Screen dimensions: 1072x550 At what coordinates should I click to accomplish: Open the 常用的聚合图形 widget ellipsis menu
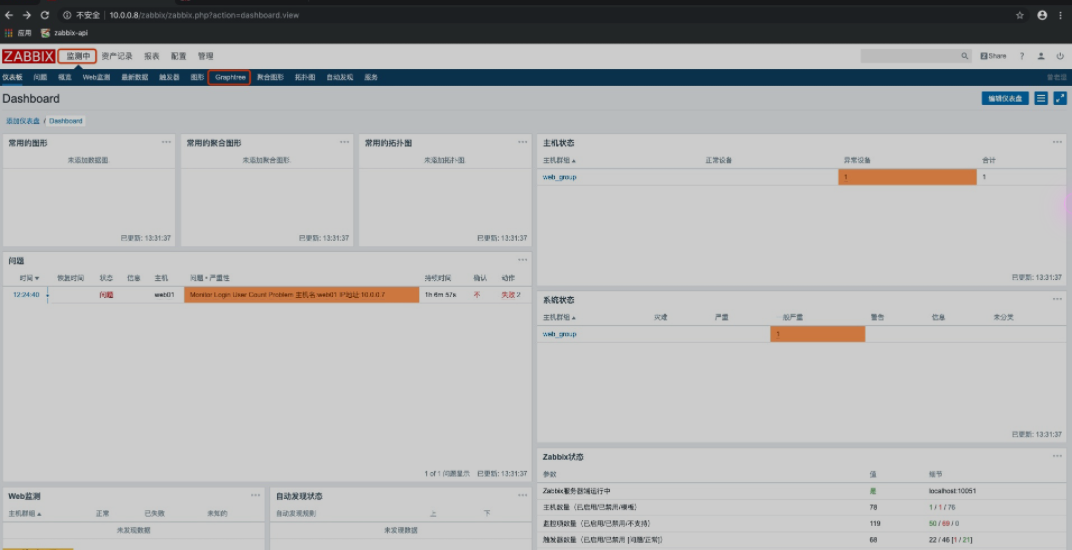pyautogui.click(x=345, y=142)
